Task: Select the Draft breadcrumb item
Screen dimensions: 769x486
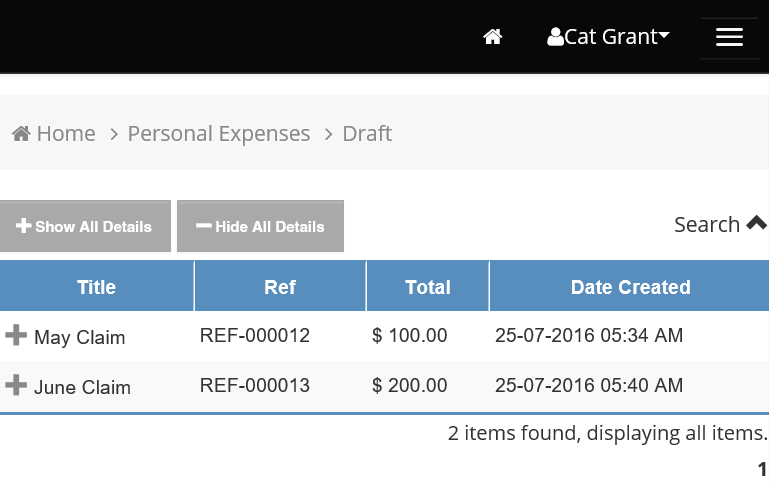Action: (x=367, y=133)
